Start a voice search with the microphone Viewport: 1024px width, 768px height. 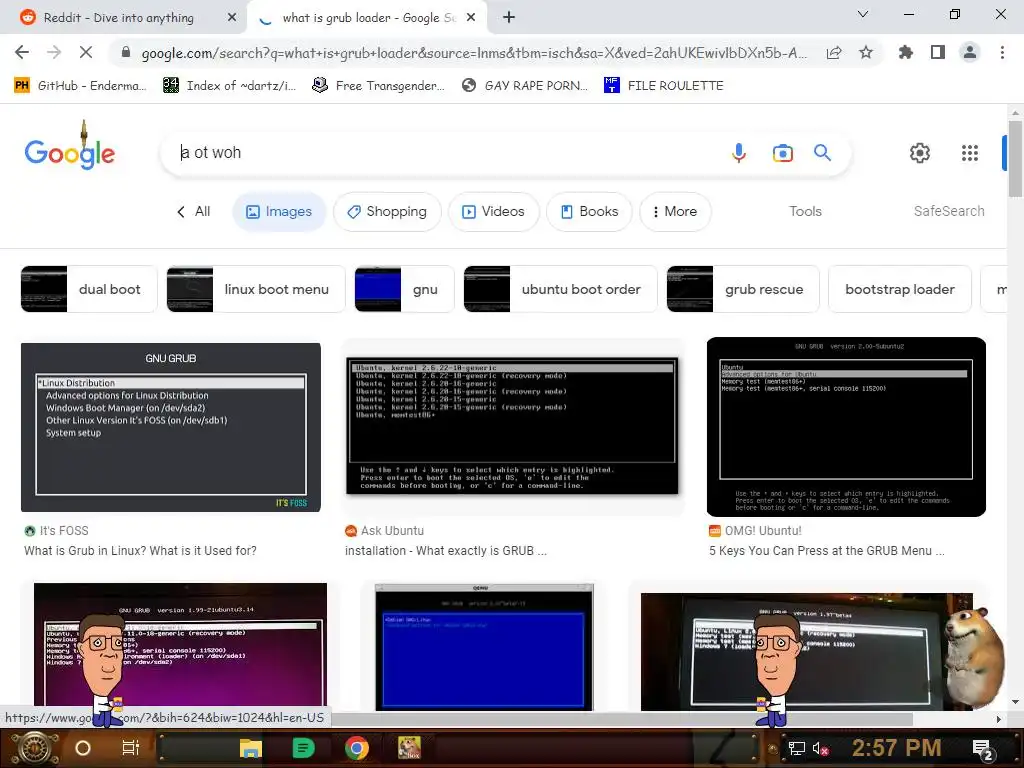click(x=739, y=153)
